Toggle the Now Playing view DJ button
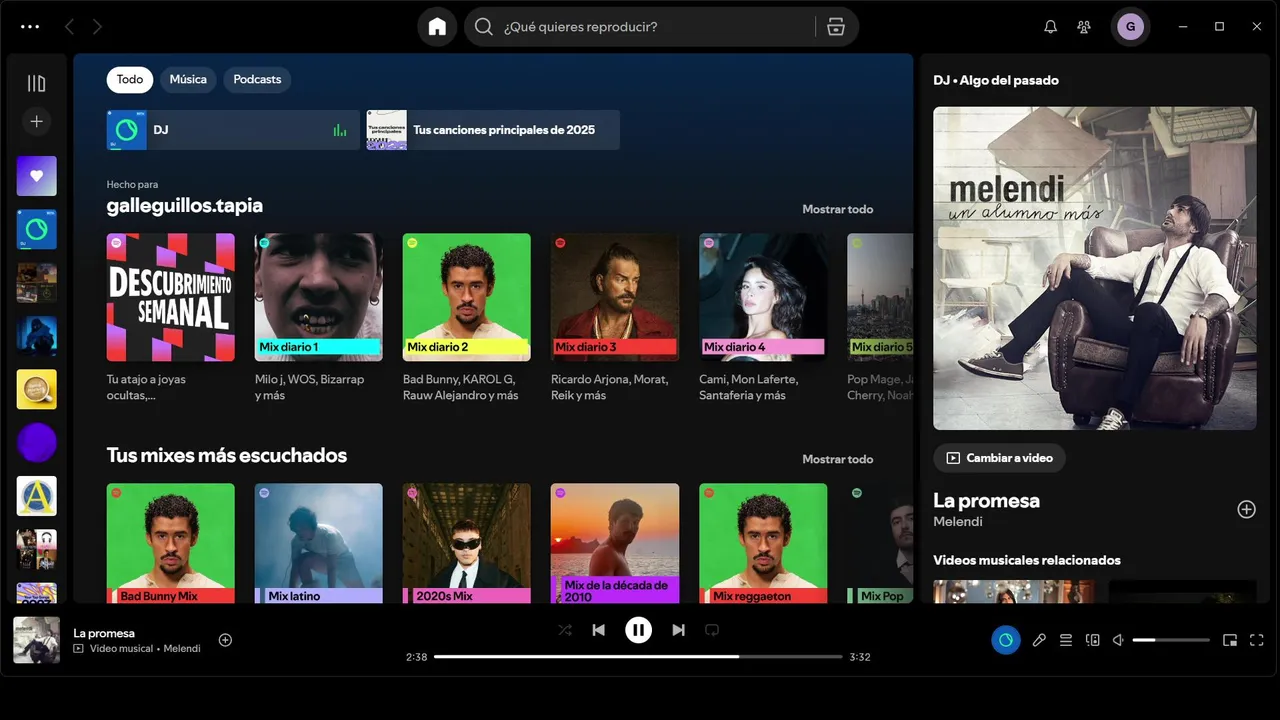This screenshot has height=720, width=1280. click(x=1006, y=640)
